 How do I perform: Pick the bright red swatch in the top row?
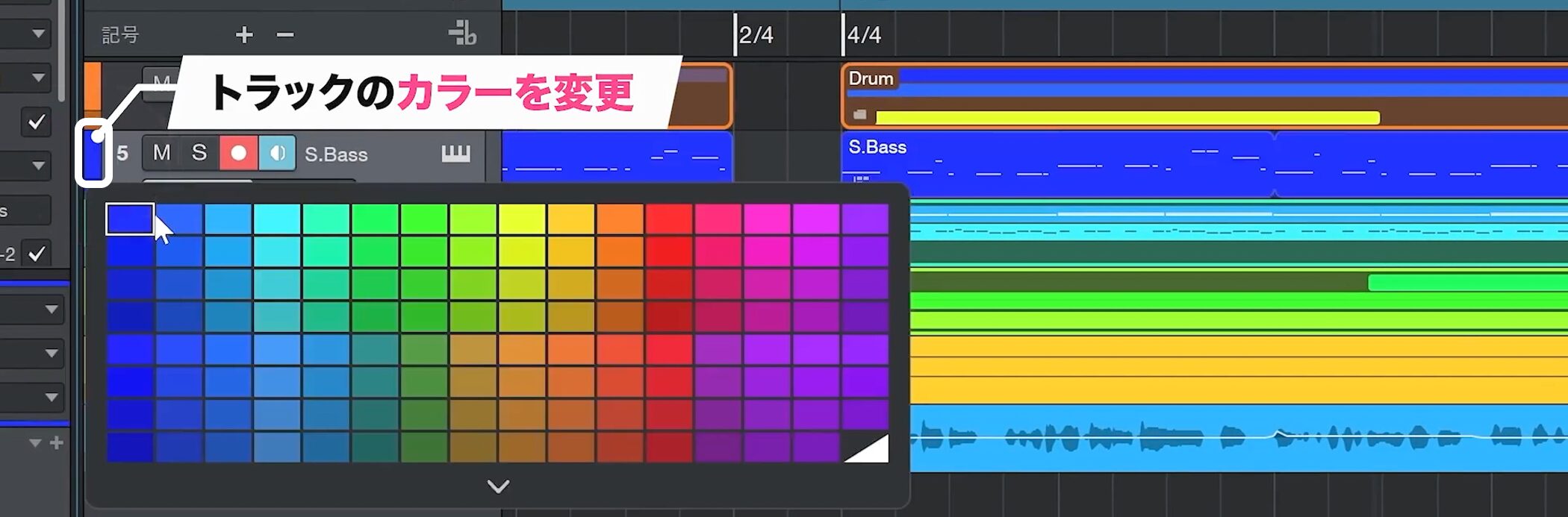point(669,219)
